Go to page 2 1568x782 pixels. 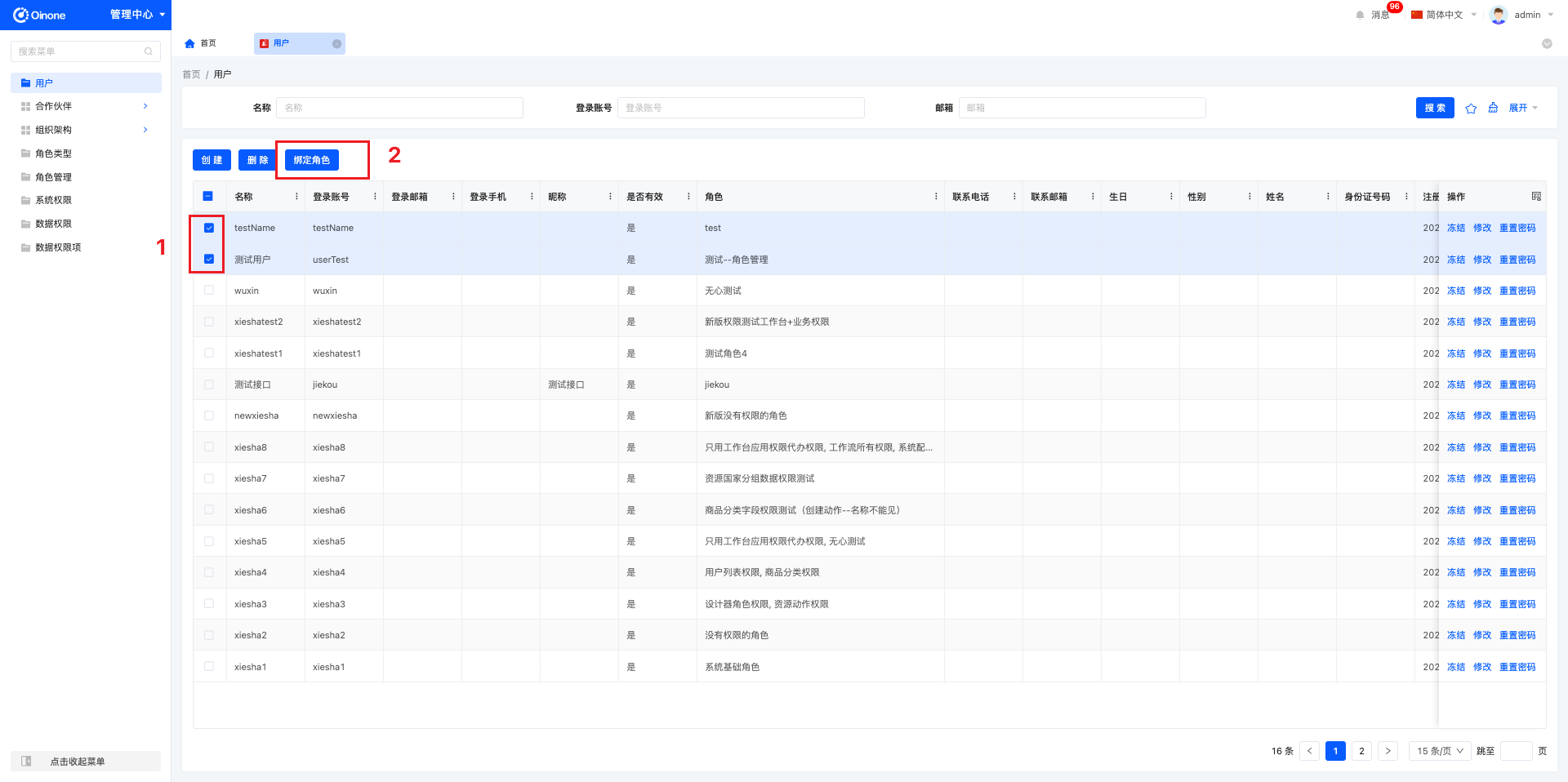pyautogui.click(x=1361, y=751)
